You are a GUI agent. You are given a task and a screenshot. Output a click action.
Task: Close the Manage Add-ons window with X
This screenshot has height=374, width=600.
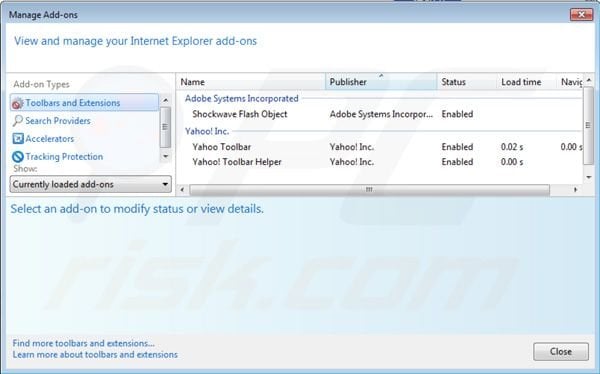[581, 15]
